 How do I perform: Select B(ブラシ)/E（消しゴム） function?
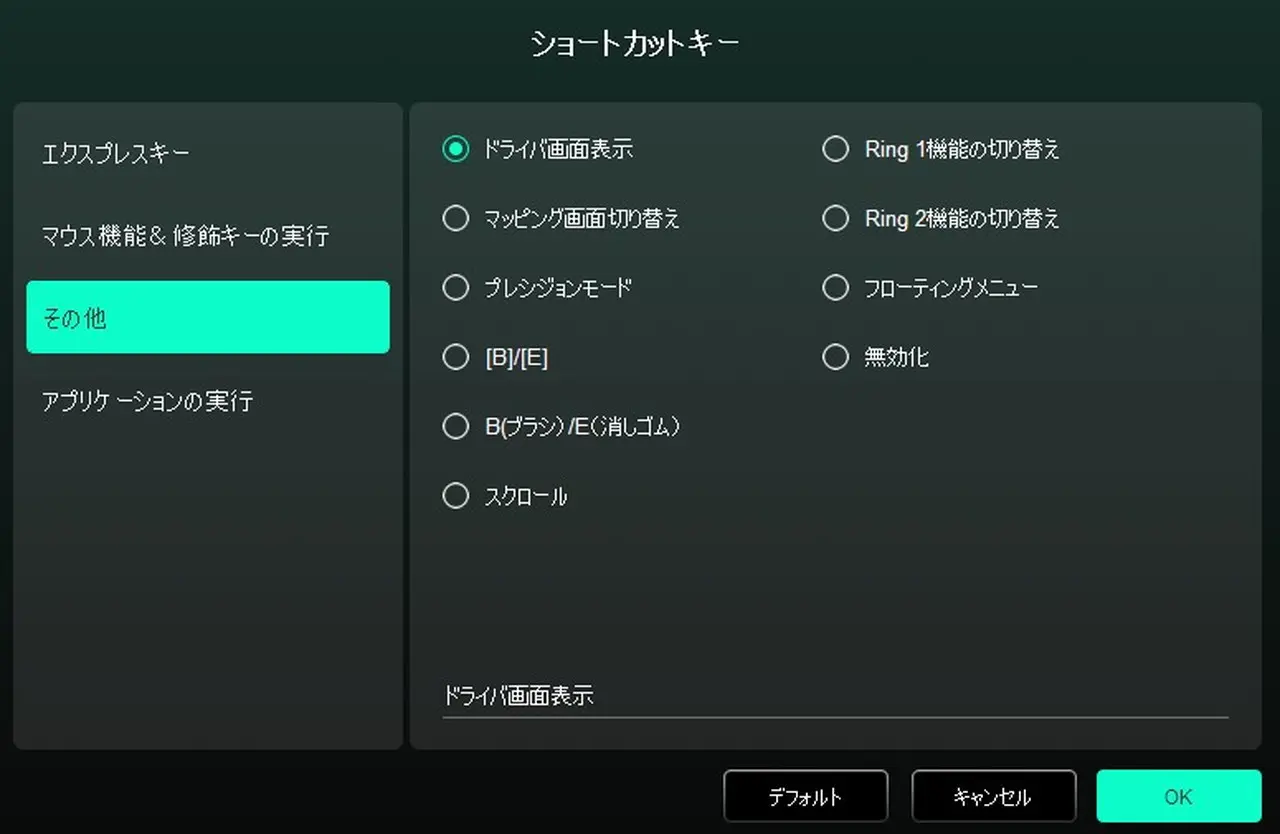click(x=456, y=426)
